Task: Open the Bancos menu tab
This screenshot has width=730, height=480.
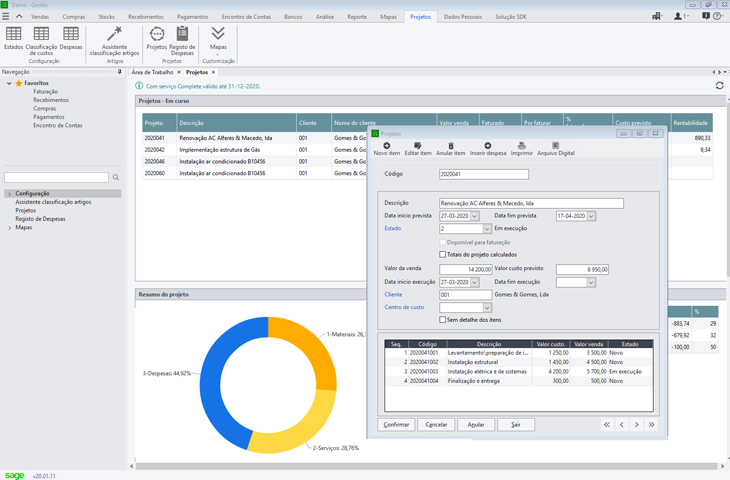Action: pos(293,17)
